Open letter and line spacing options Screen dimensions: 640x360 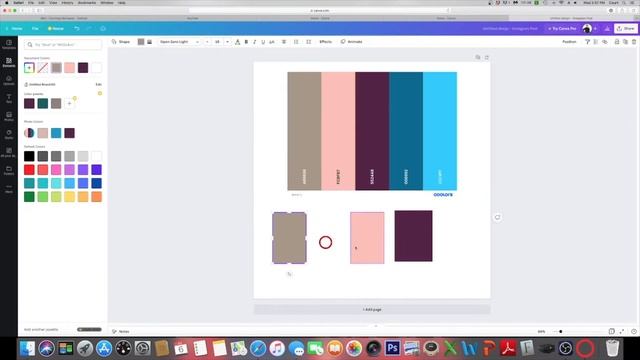coord(309,42)
